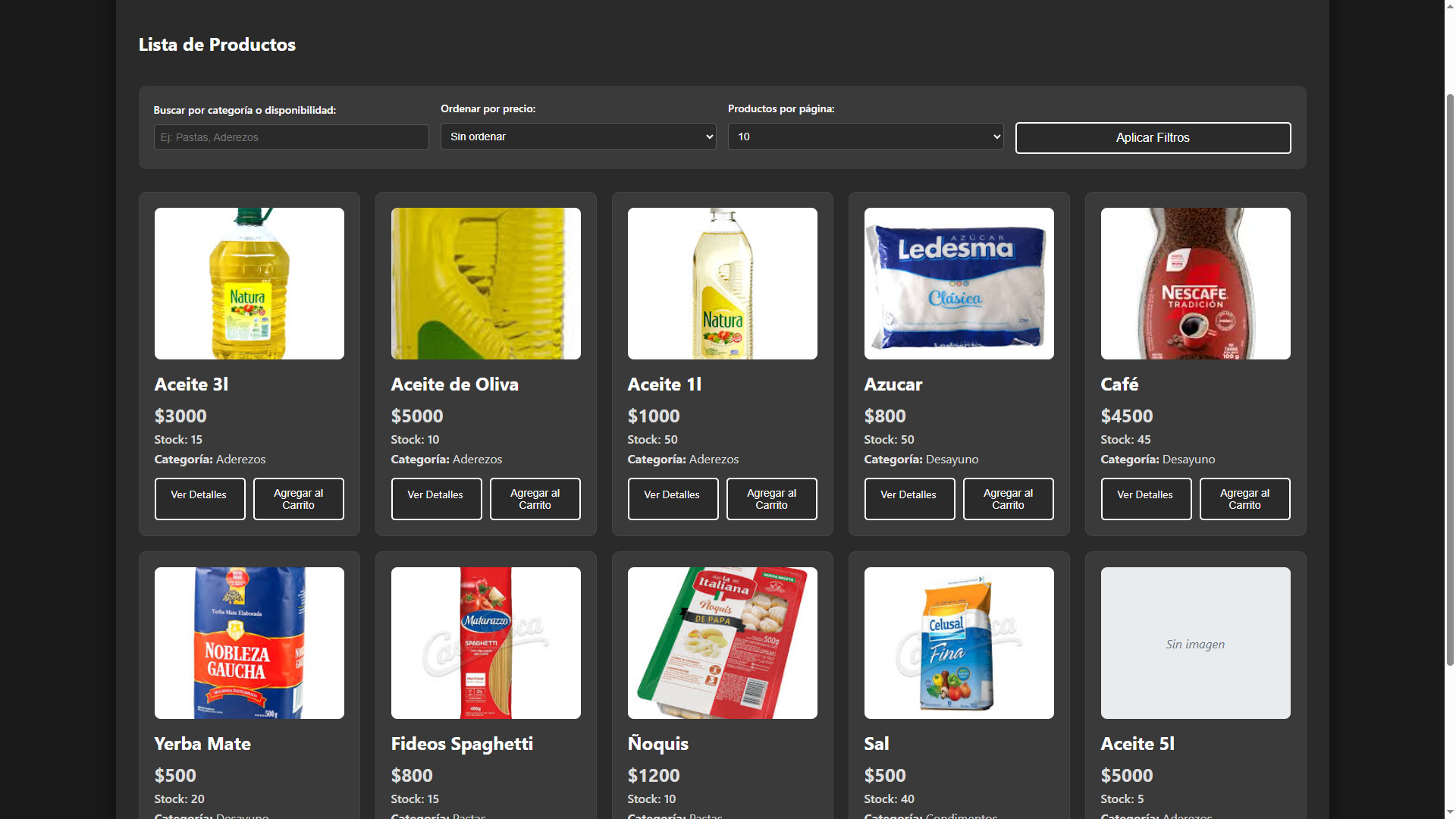Click the search field for categoría o disponibilidad
Image resolution: width=1456 pixels, height=819 pixels.
click(x=290, y=137)
